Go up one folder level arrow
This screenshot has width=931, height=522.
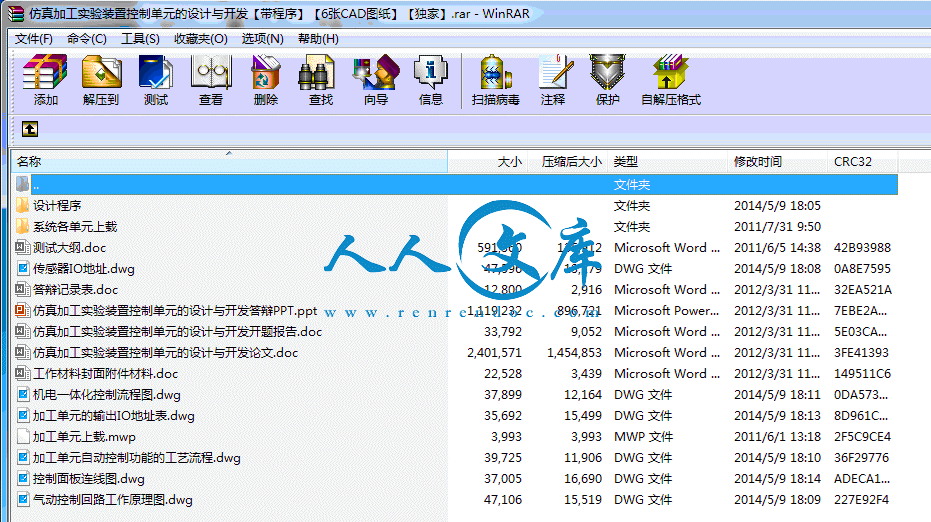coord(30,129)
